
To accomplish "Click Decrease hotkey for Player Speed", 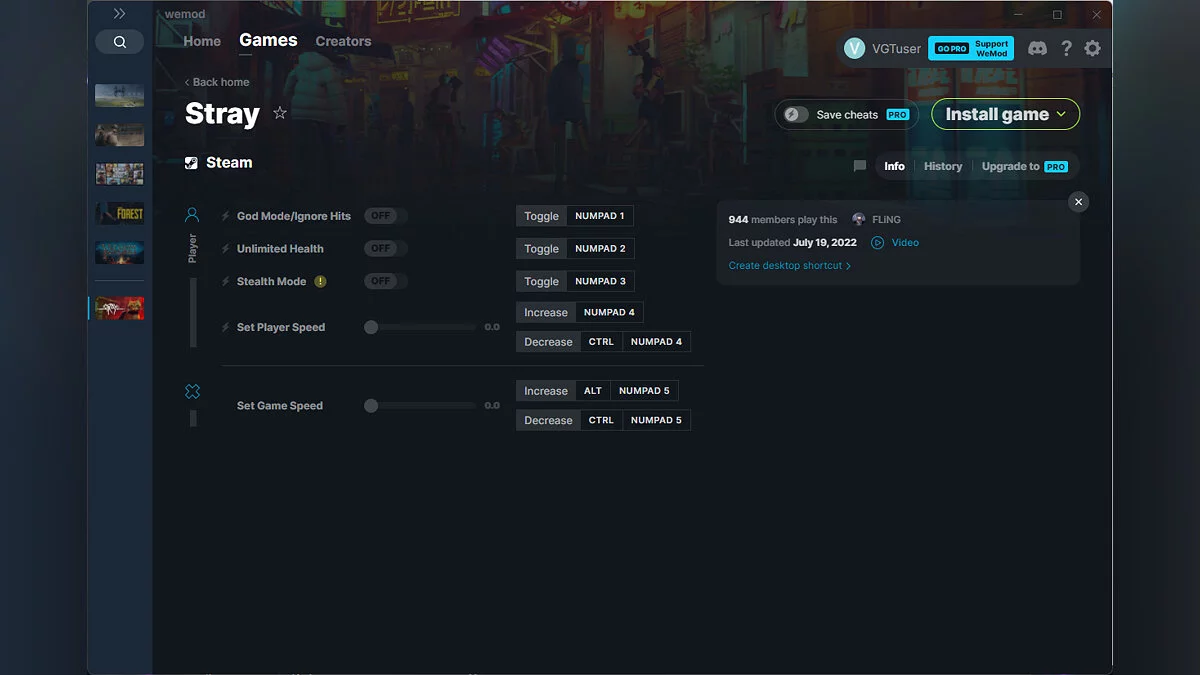I will 549,341.
